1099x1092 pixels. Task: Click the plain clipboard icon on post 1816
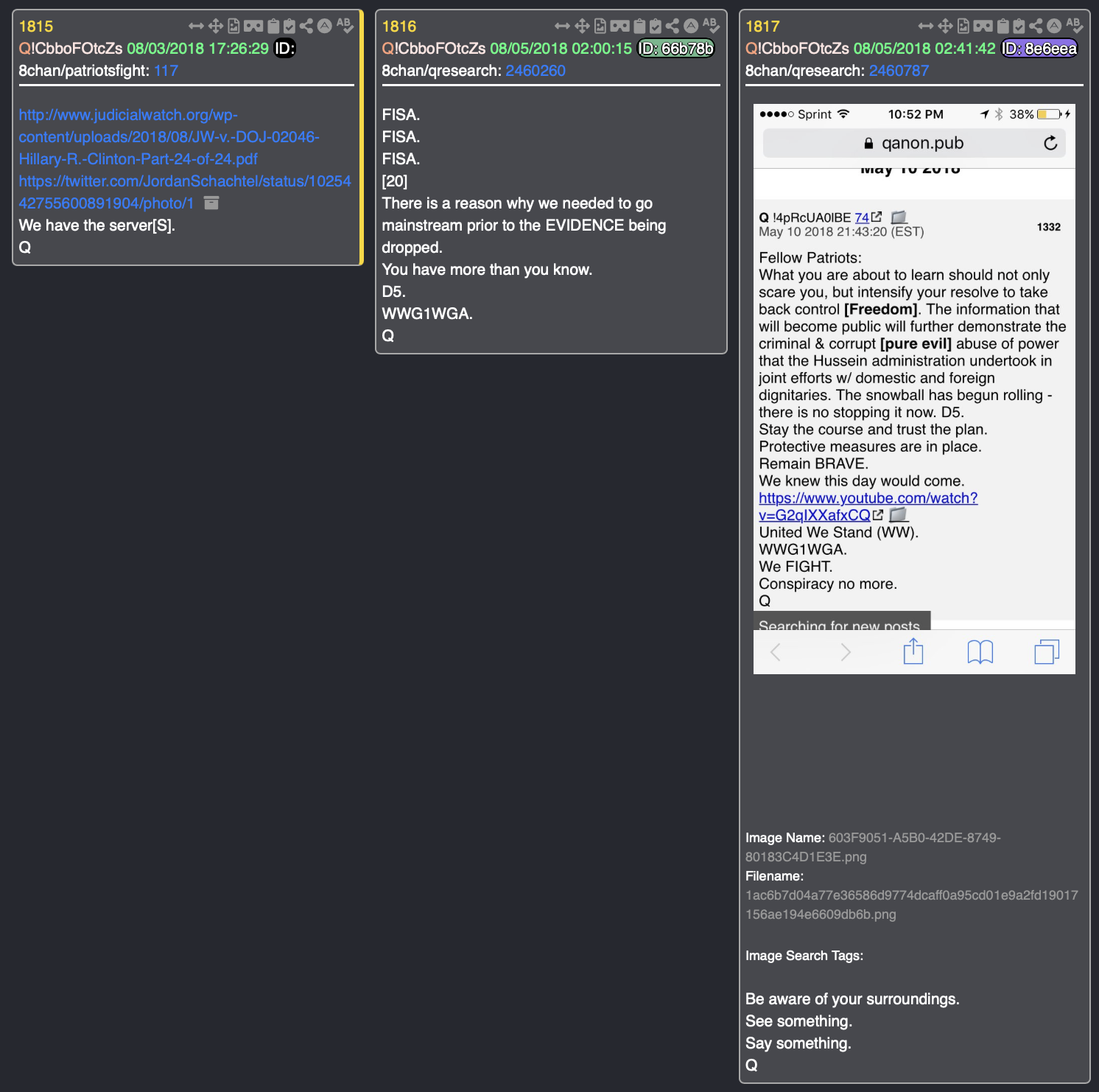[x=640, y=27]
